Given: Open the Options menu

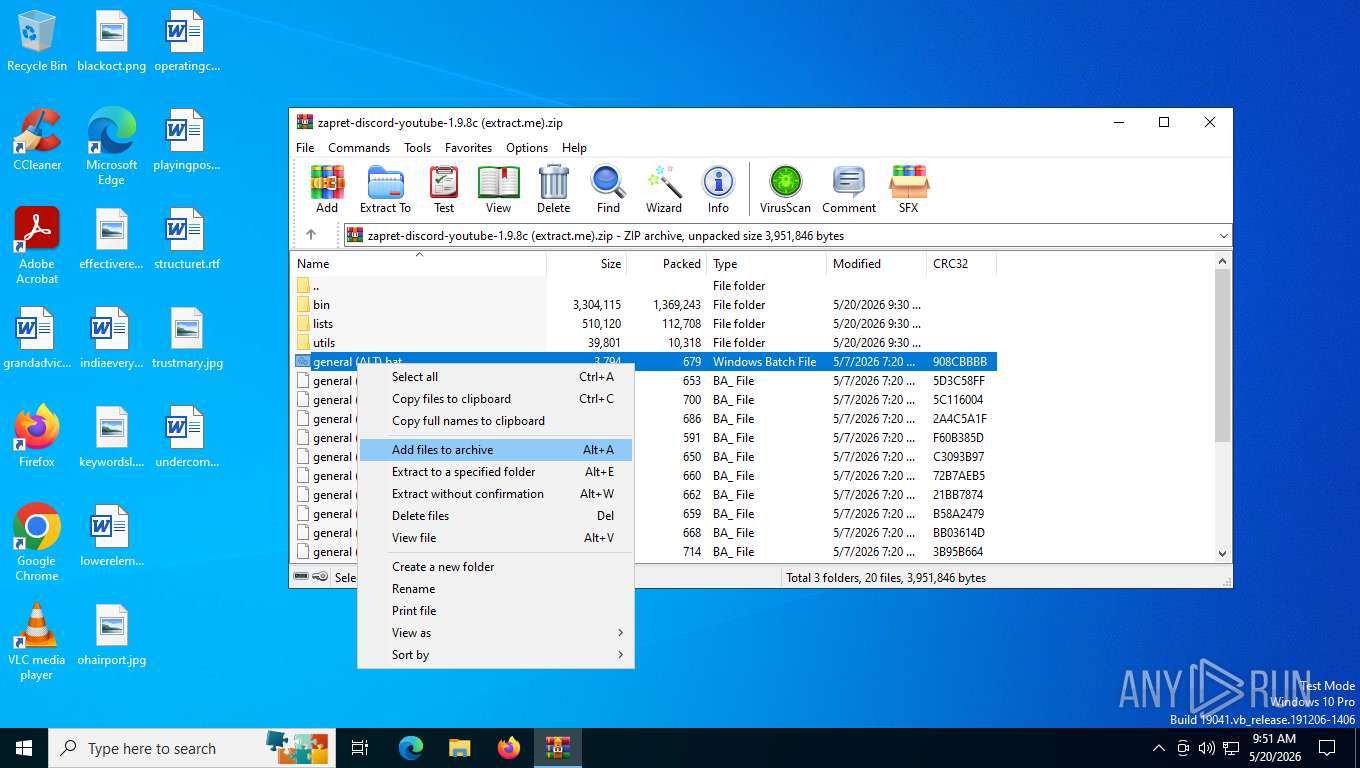Looking at the screenshot, I should click(527, 147).
